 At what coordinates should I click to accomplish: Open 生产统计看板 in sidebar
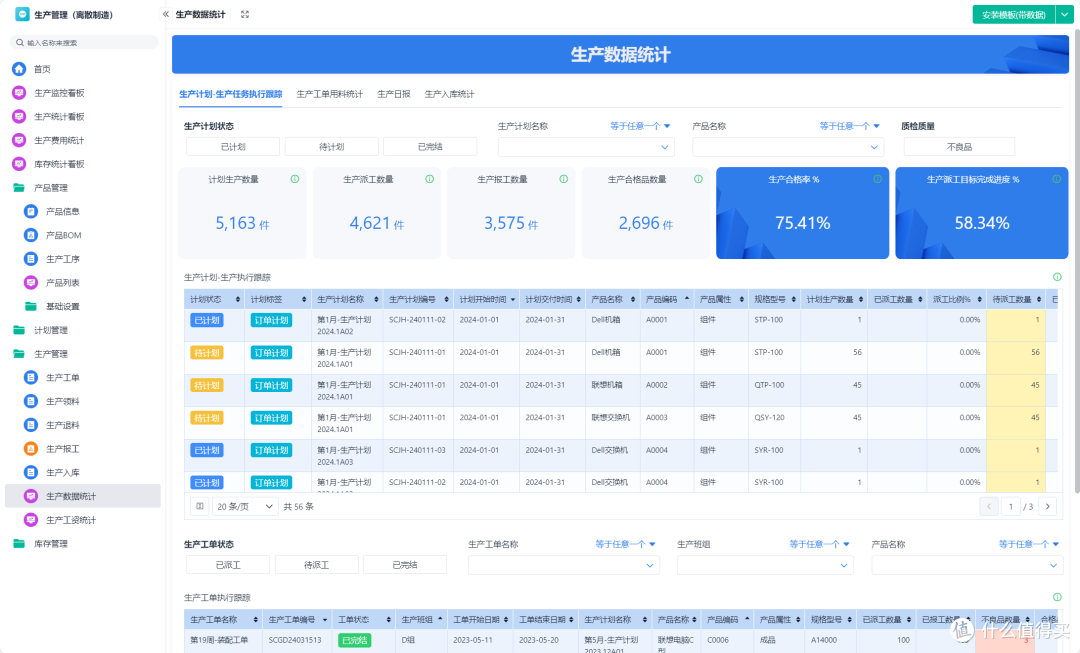click(x=59, y=116)
